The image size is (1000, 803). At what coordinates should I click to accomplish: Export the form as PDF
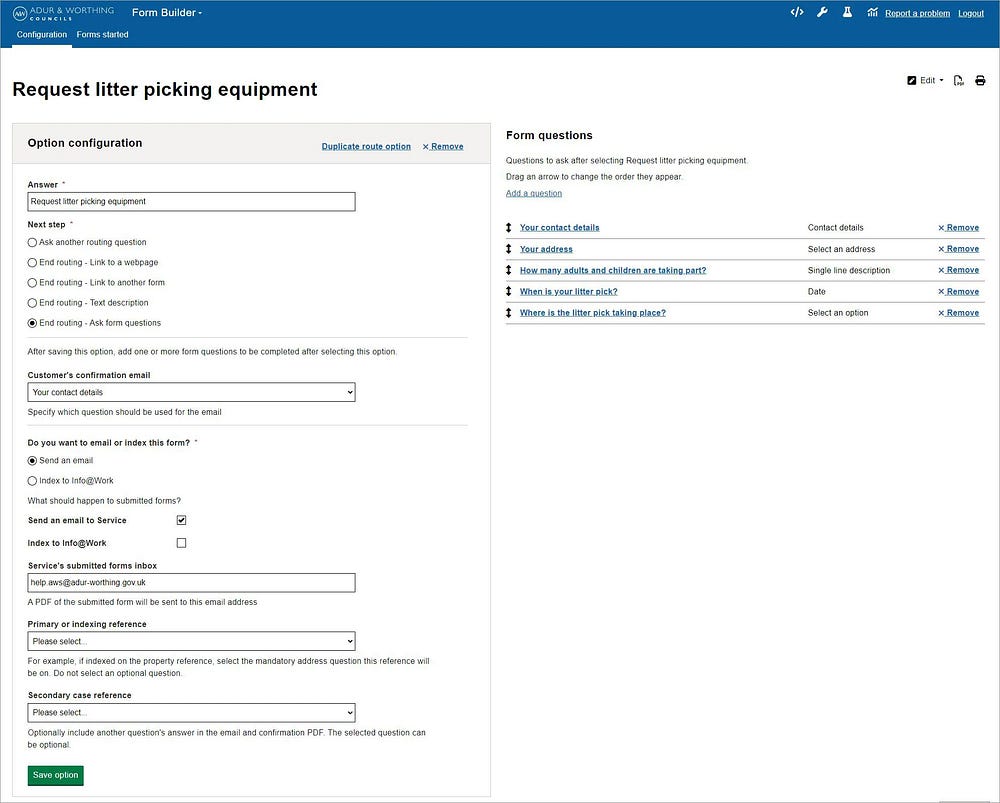(x=958, y=81)
